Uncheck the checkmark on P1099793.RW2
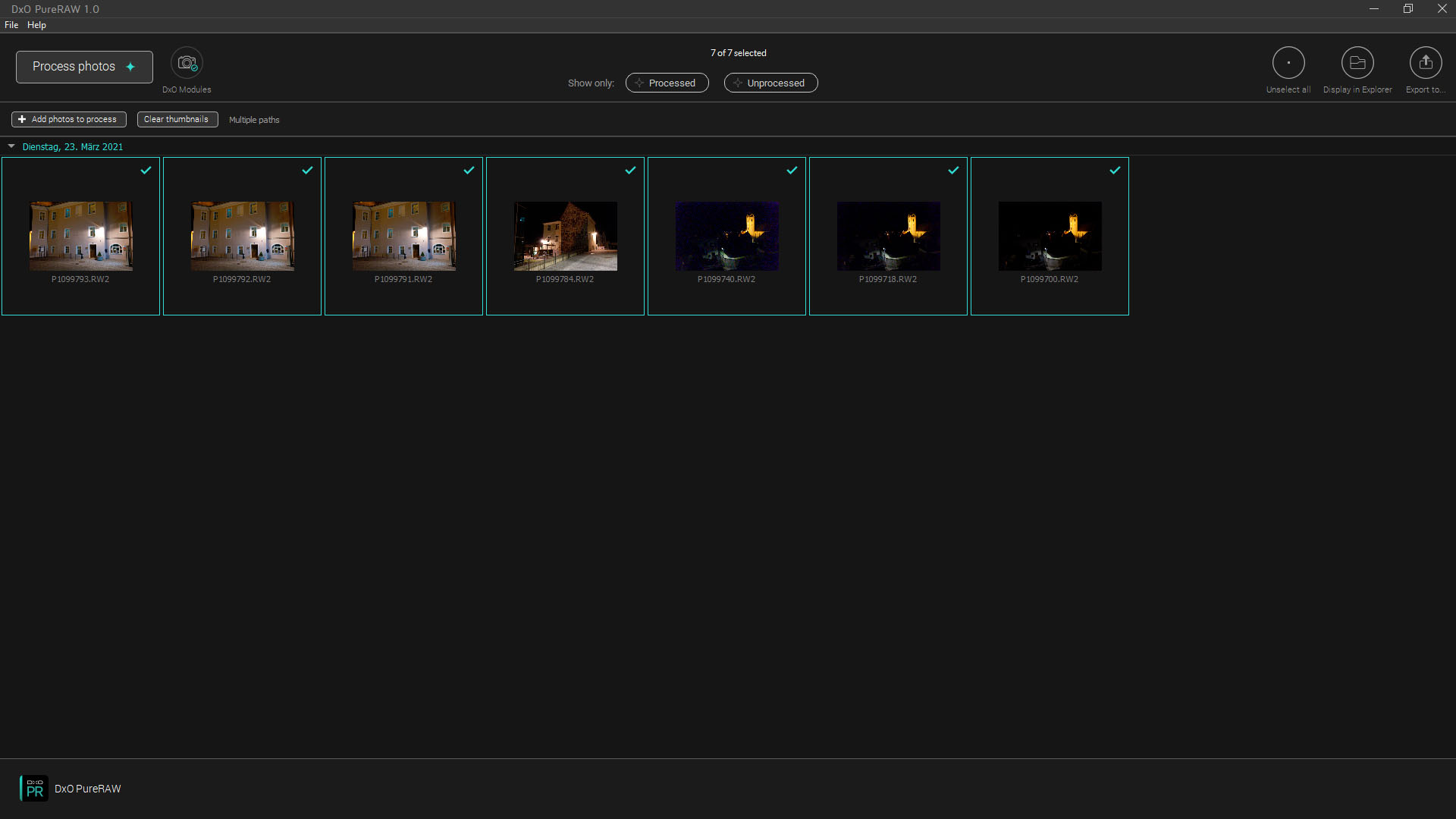Screen dimensions: 1456x819 click(x=146, y=171)
